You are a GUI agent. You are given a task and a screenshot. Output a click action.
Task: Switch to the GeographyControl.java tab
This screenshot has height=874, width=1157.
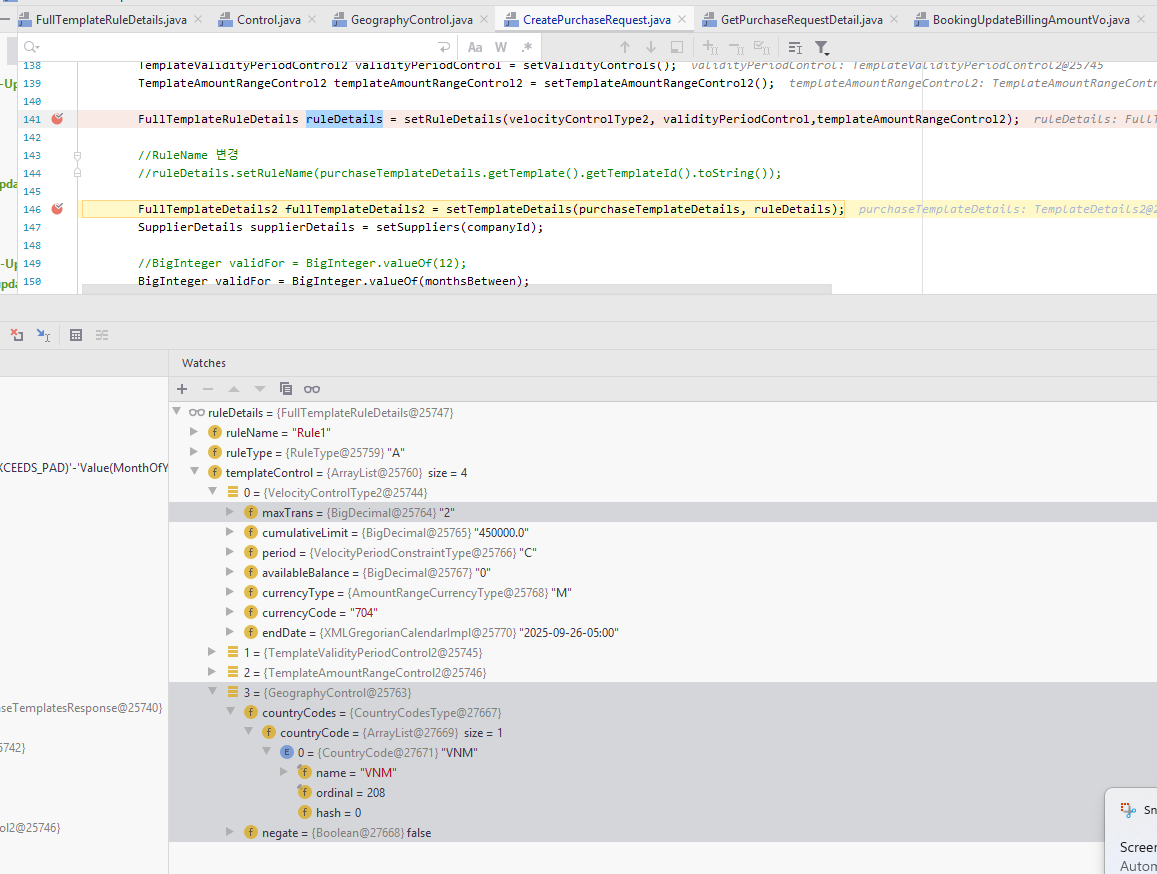411,19
